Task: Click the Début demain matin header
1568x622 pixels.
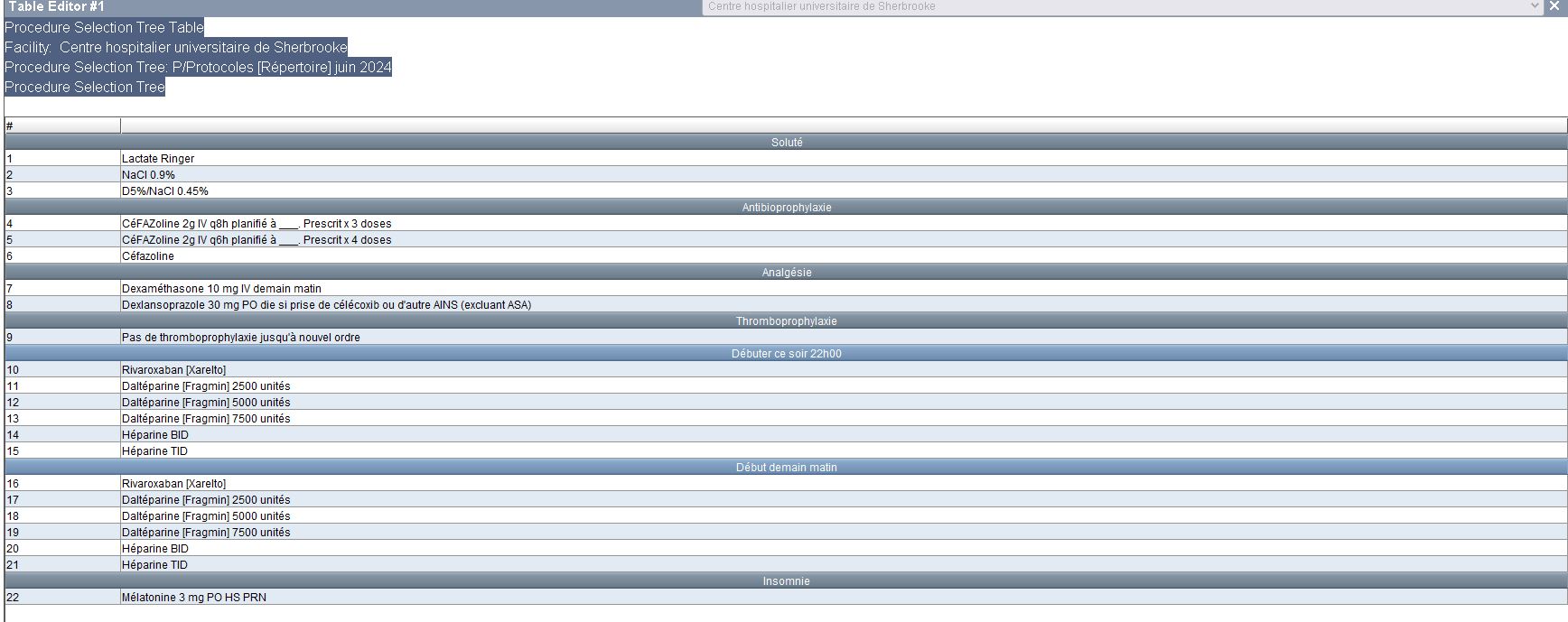Action: coord(786,468)
